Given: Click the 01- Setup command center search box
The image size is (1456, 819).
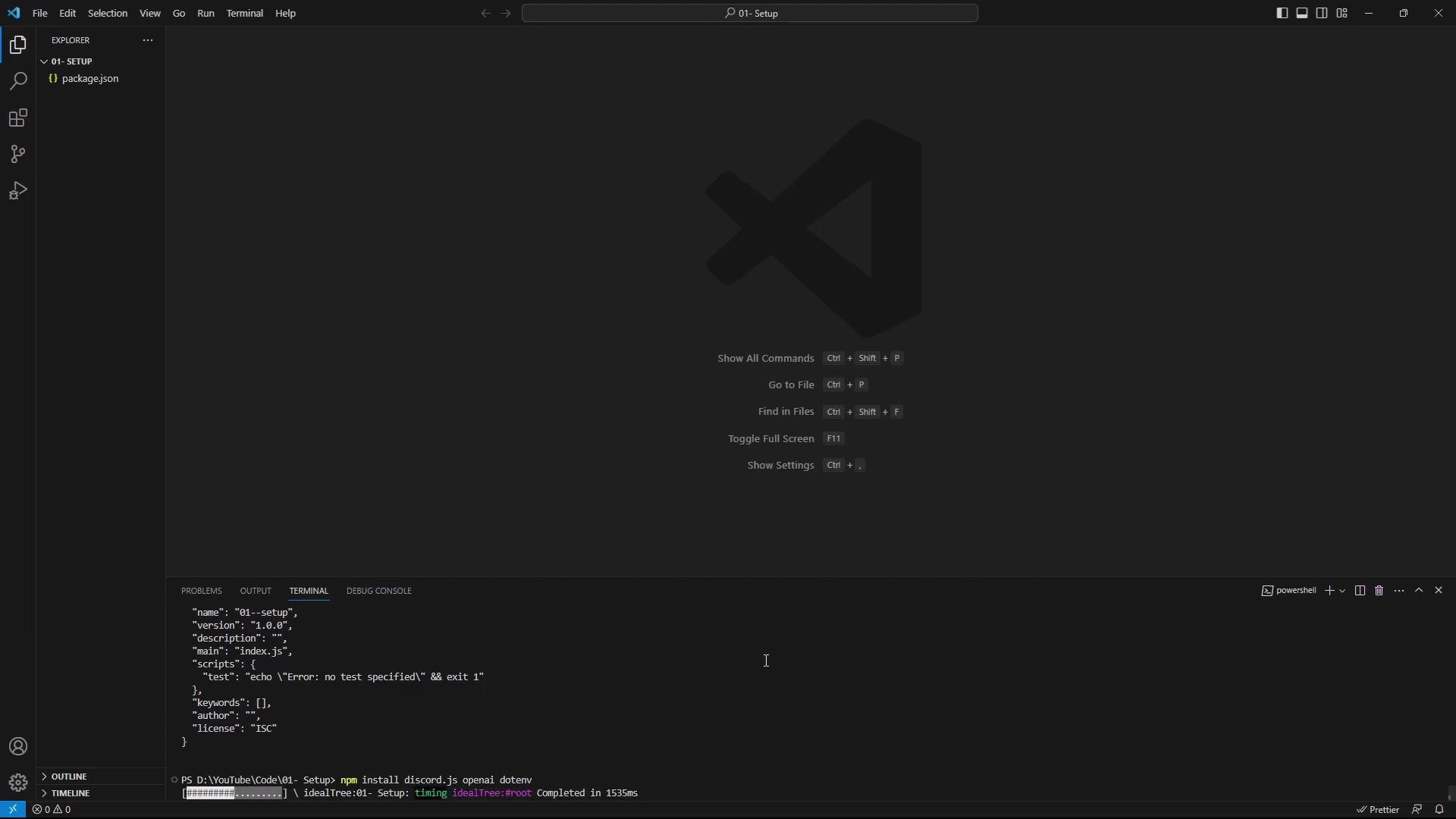Looking at the screenshot, I should (750, 14).
